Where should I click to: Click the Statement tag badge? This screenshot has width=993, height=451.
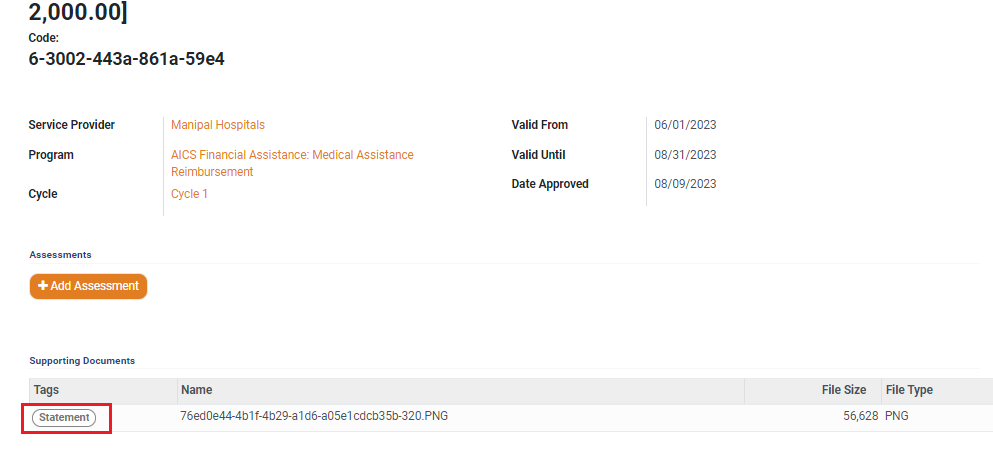pos(64,417)
